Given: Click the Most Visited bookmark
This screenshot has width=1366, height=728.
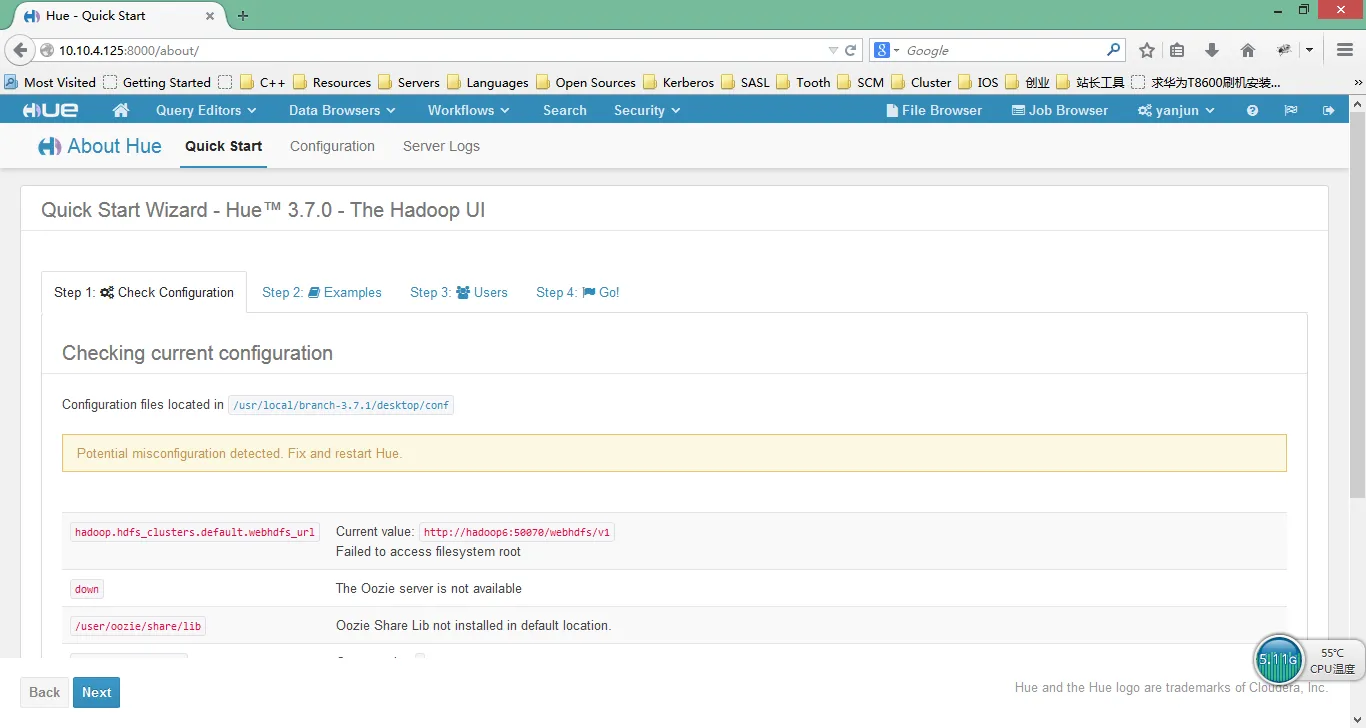Looking at the screenshot, I should [50, 82].
